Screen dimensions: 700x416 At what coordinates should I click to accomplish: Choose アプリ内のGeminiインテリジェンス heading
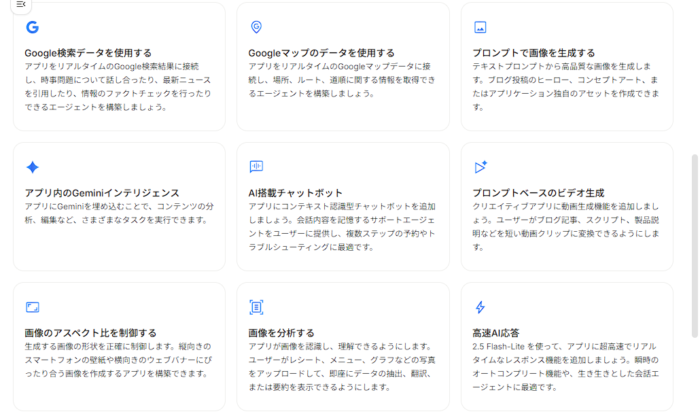[102, 193]
